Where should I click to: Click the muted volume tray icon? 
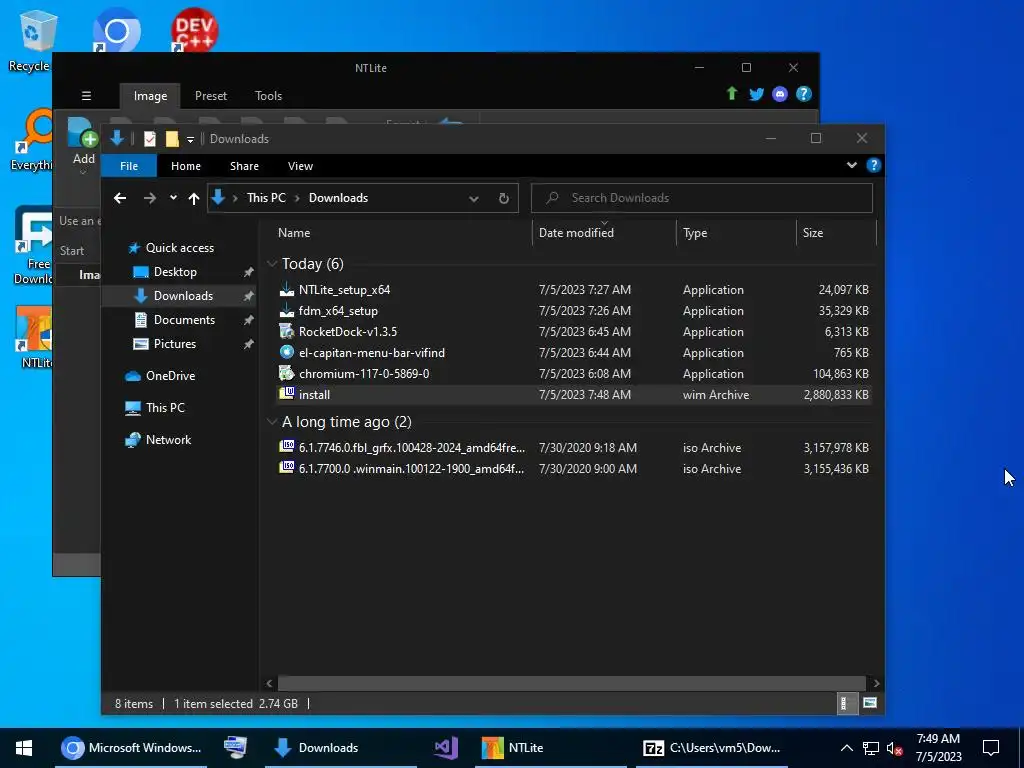coord(895,748)
